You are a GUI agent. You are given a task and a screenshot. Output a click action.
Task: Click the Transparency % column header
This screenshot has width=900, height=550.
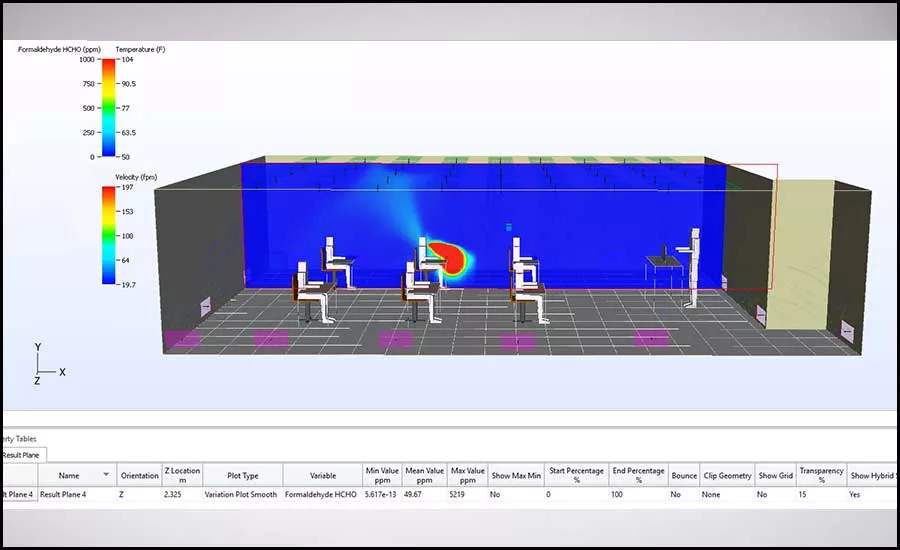[x=821, y=475]
